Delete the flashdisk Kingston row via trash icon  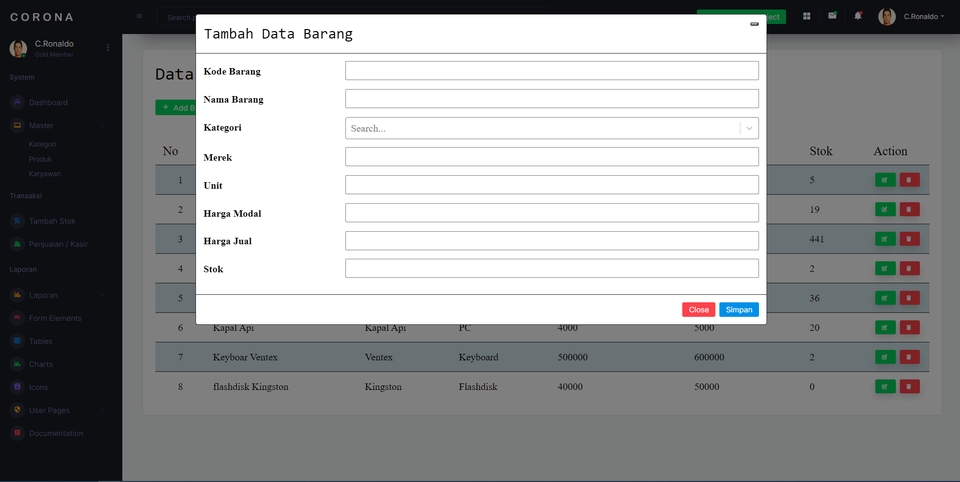click(909, 386)
